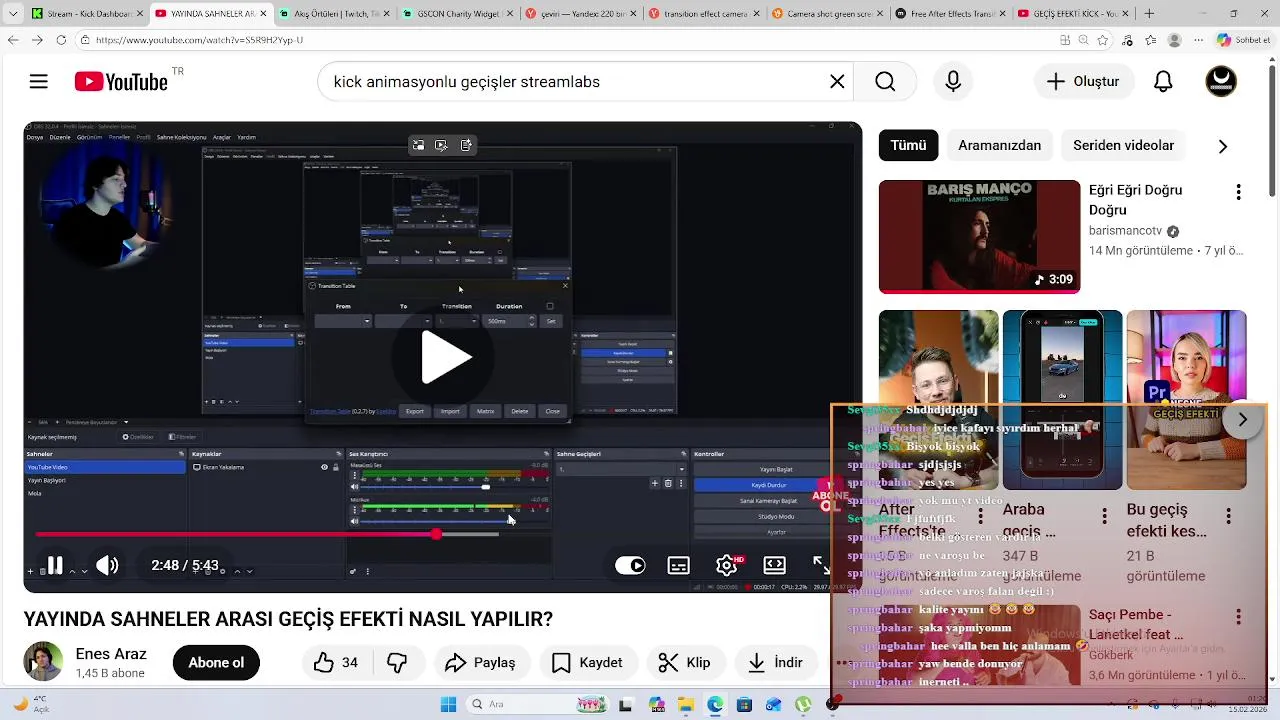Open the Windows Start menu

click(448, 704)
